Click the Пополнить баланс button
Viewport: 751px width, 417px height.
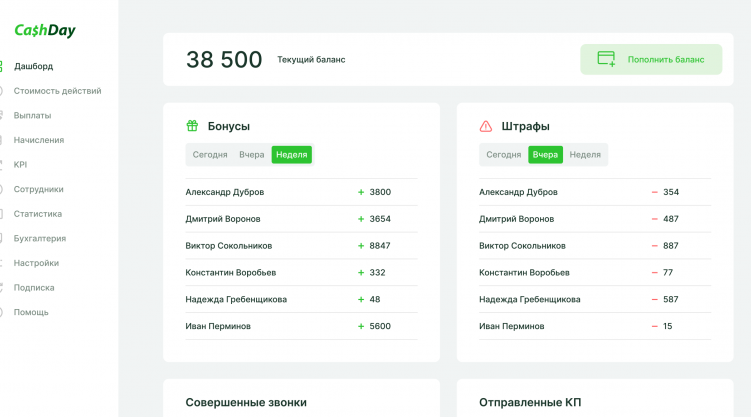coord(651,59)
